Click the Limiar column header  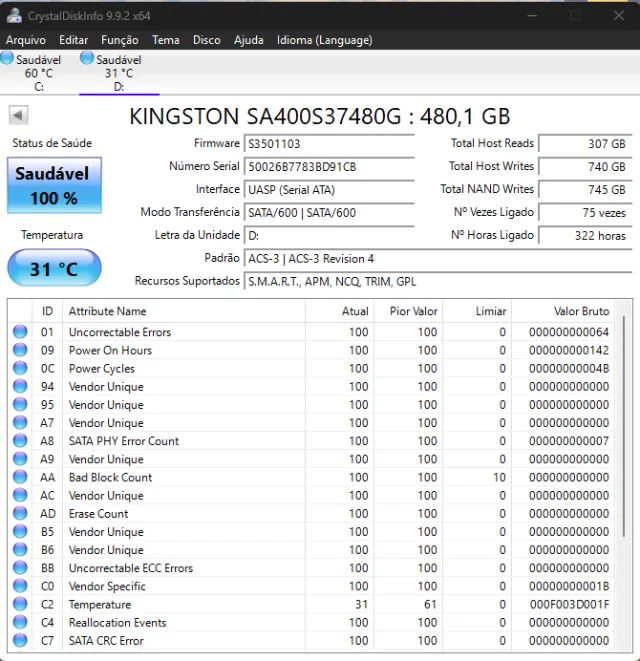[477, 311]
